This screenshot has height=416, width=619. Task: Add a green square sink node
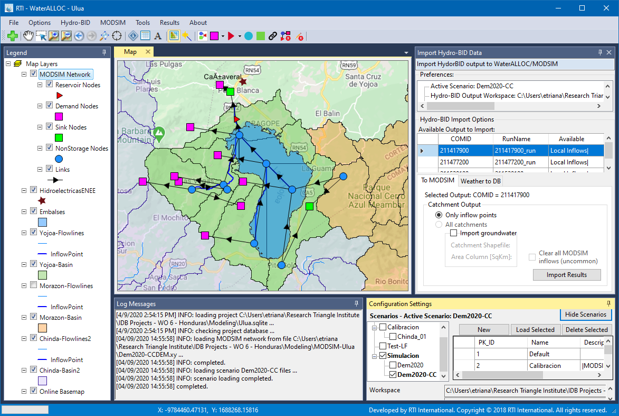(261, 36)
